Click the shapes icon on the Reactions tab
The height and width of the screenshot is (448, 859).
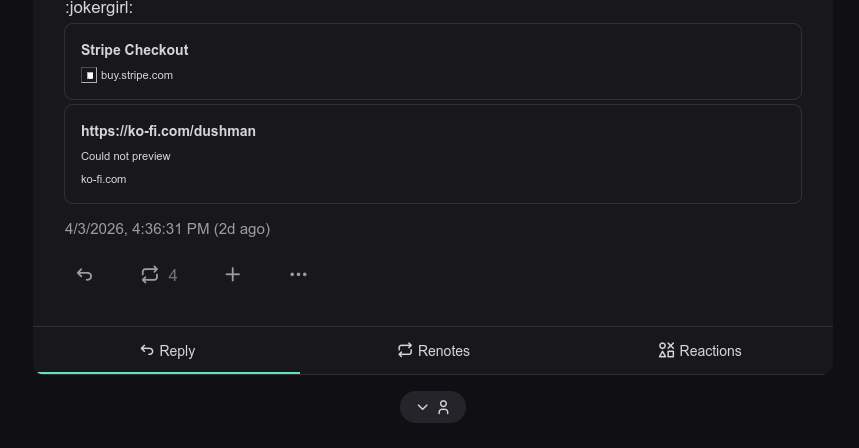click(x=666, y=350)
